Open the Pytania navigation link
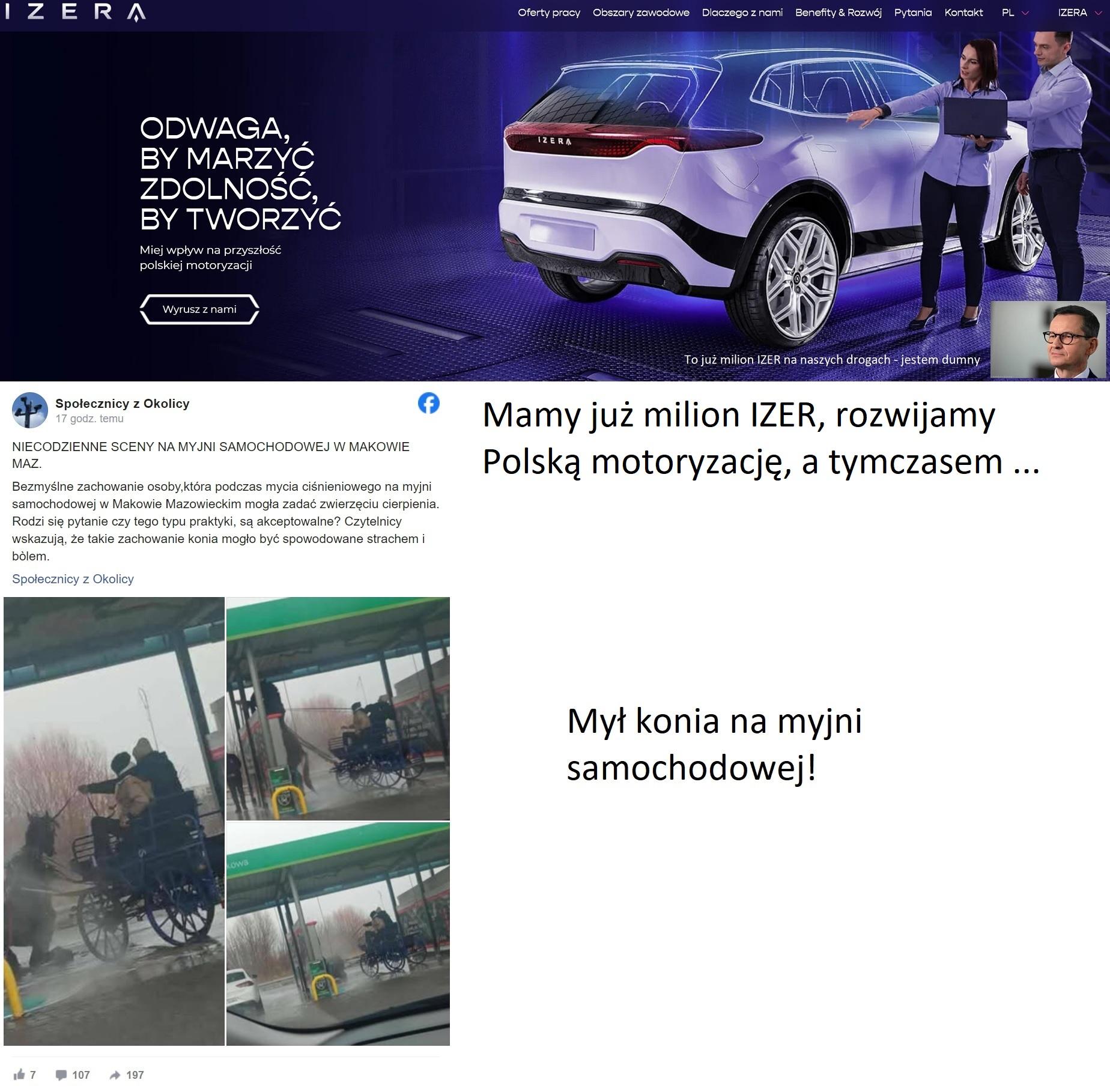Image resolution: width=1110 pixels, height=1092 pixels. click(x=913, y=13)
